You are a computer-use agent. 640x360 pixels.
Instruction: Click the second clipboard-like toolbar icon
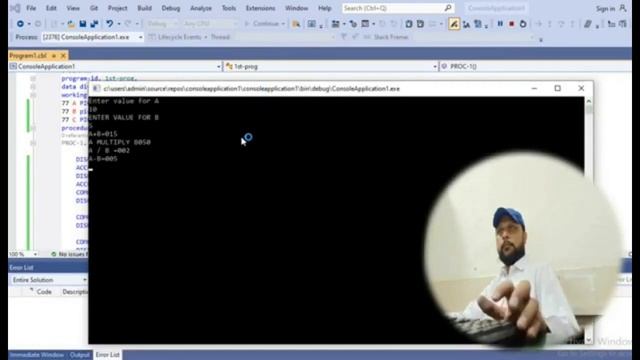point(420,24)
